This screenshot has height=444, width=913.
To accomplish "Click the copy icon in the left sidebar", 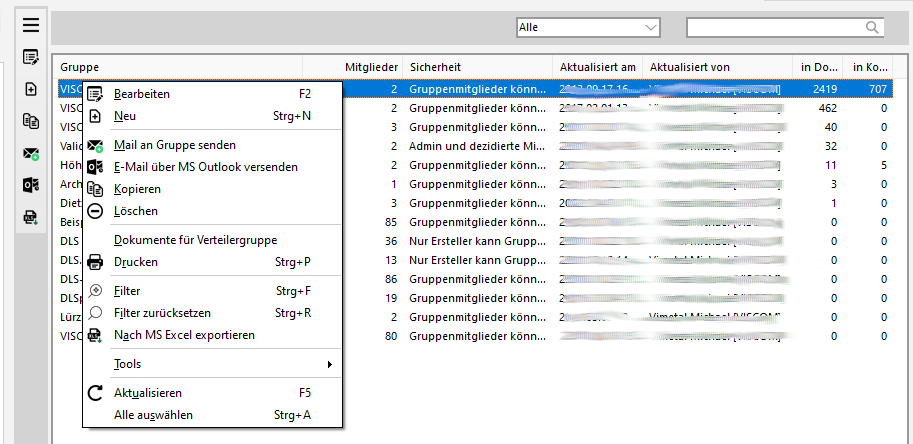I will 31,121.
